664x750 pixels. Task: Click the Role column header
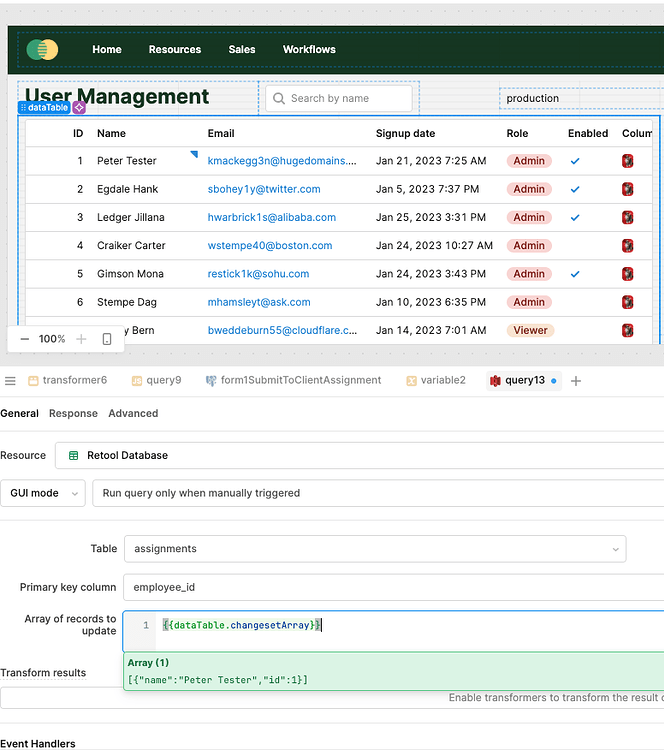[x=517, y=133]
